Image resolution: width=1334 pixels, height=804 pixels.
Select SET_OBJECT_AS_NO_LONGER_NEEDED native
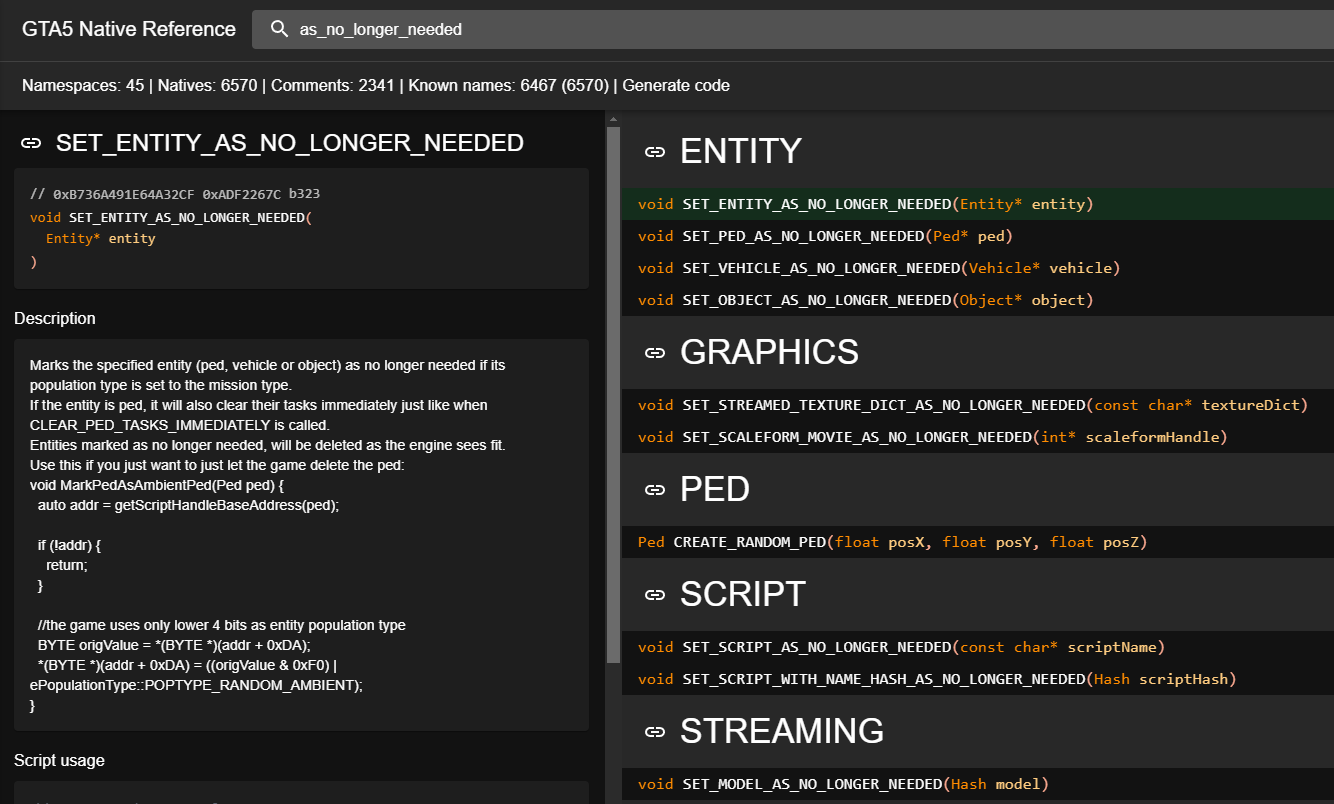click(978, 300)
